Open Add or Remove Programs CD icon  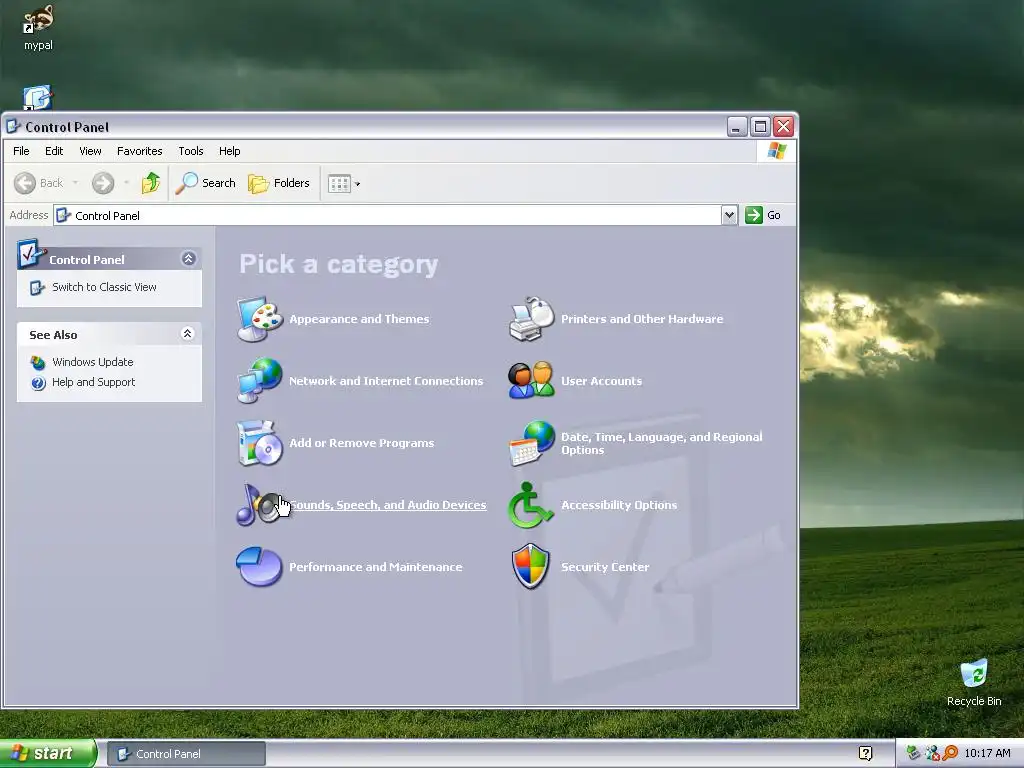tap(259, 443)
